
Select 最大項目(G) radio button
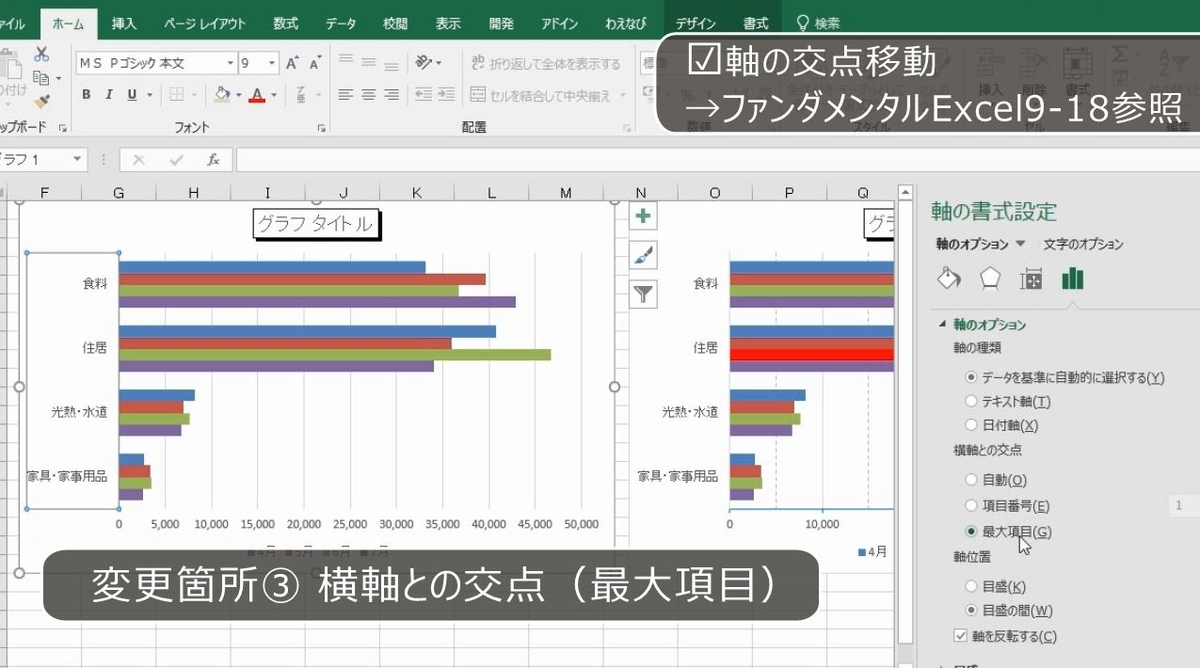(x=971, y=532)
